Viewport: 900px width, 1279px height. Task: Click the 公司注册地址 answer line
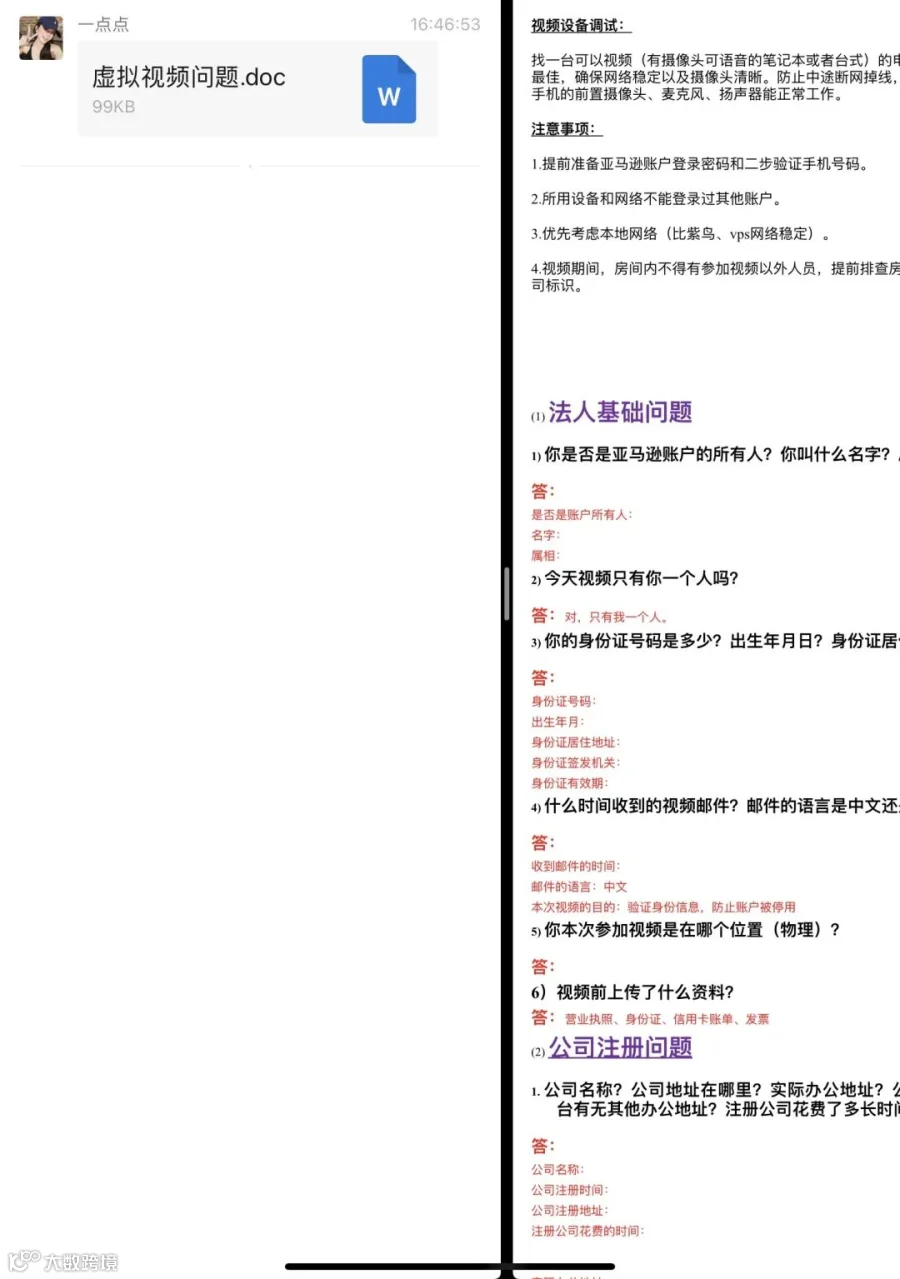click(x=569, y=1210)
